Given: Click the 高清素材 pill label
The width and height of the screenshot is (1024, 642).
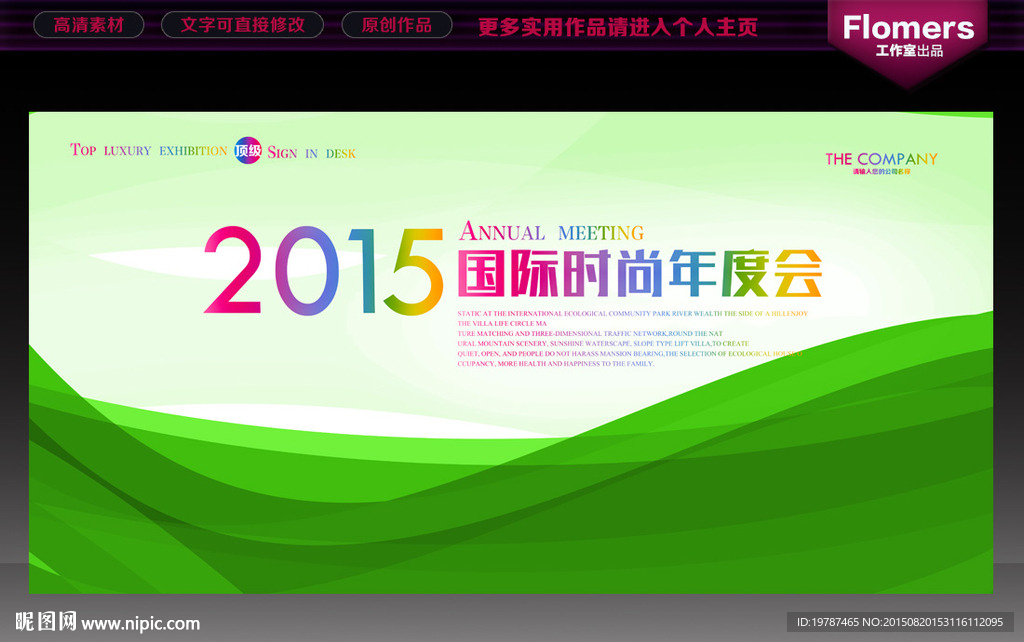Looking at the screenshot, I should 88,25.
